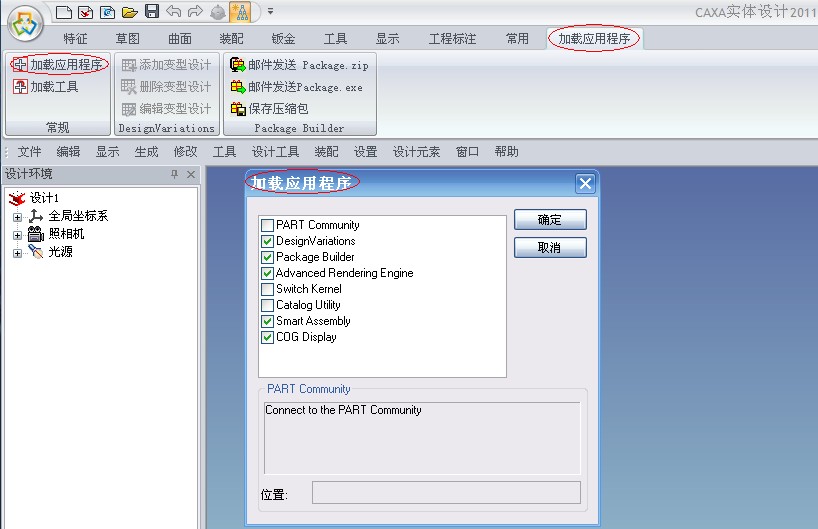This screenshot has width=818, height=529.
Task: Select the 设计1 root tree node
Action: tap(44, 198)
